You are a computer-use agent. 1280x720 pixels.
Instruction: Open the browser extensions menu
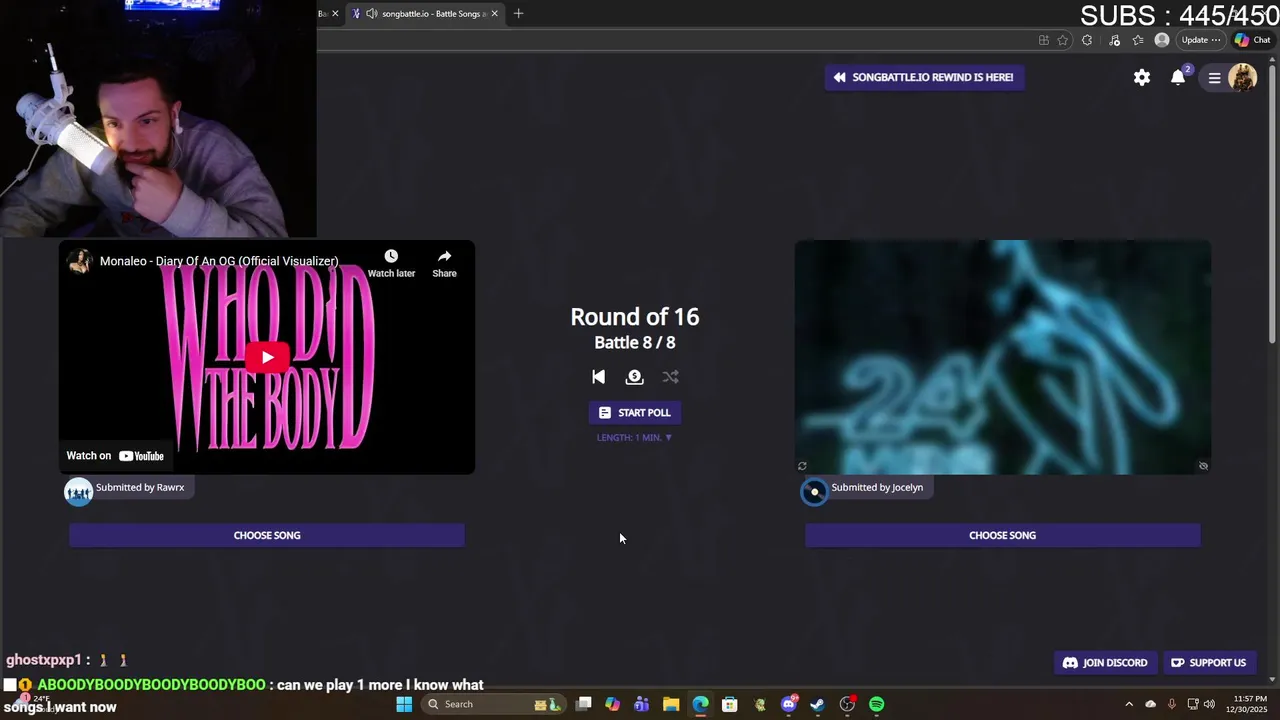[x=1087, y=40]
